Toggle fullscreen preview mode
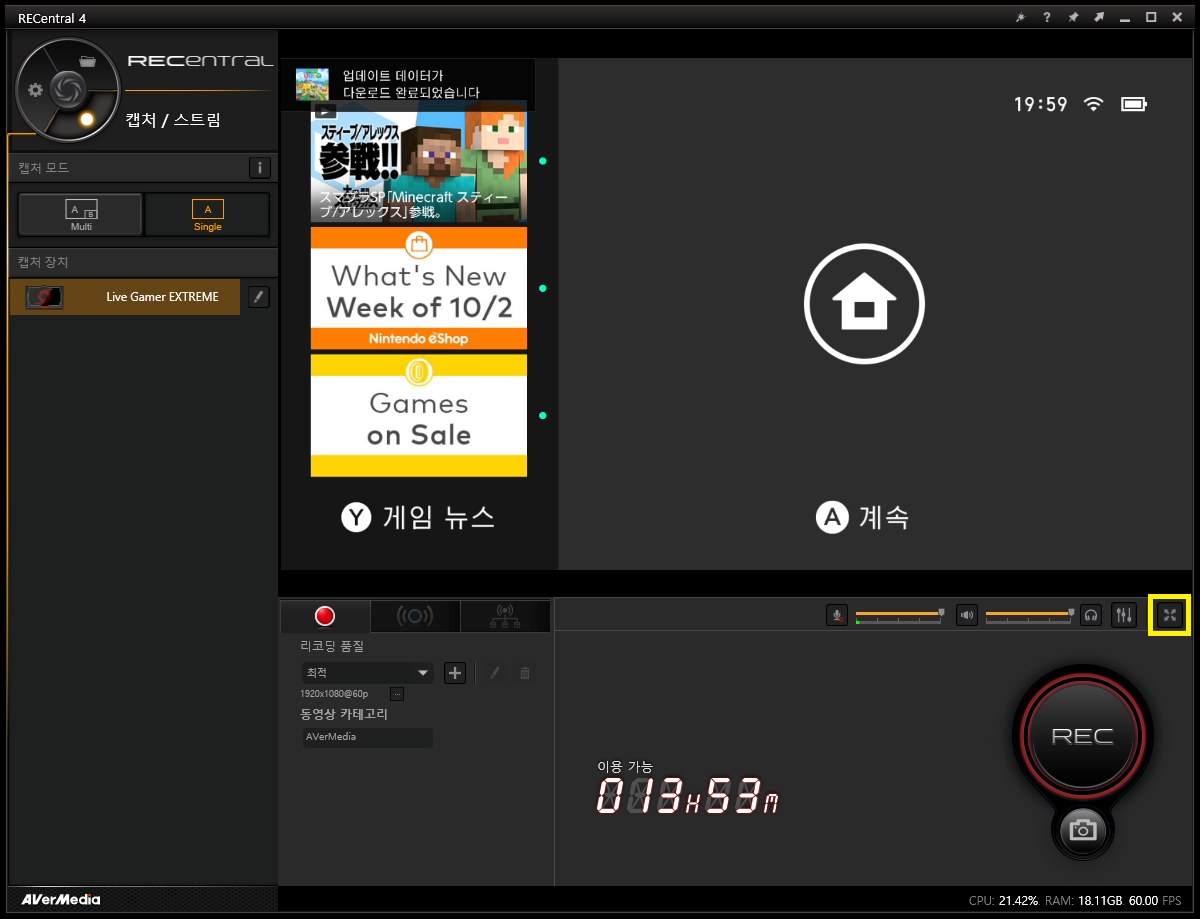 (x=1169, y=615)
